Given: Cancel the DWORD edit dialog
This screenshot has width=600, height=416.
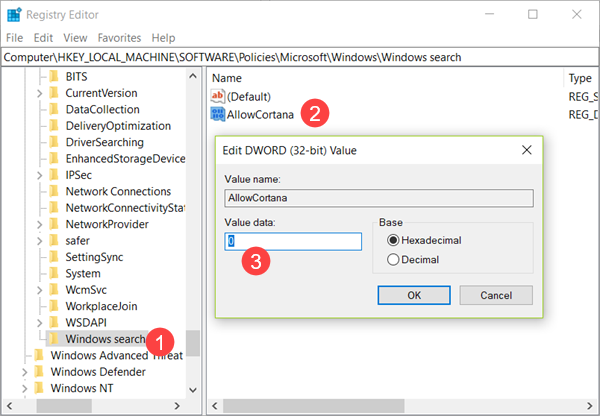Looking at the screenshot, I should point(496,295).
